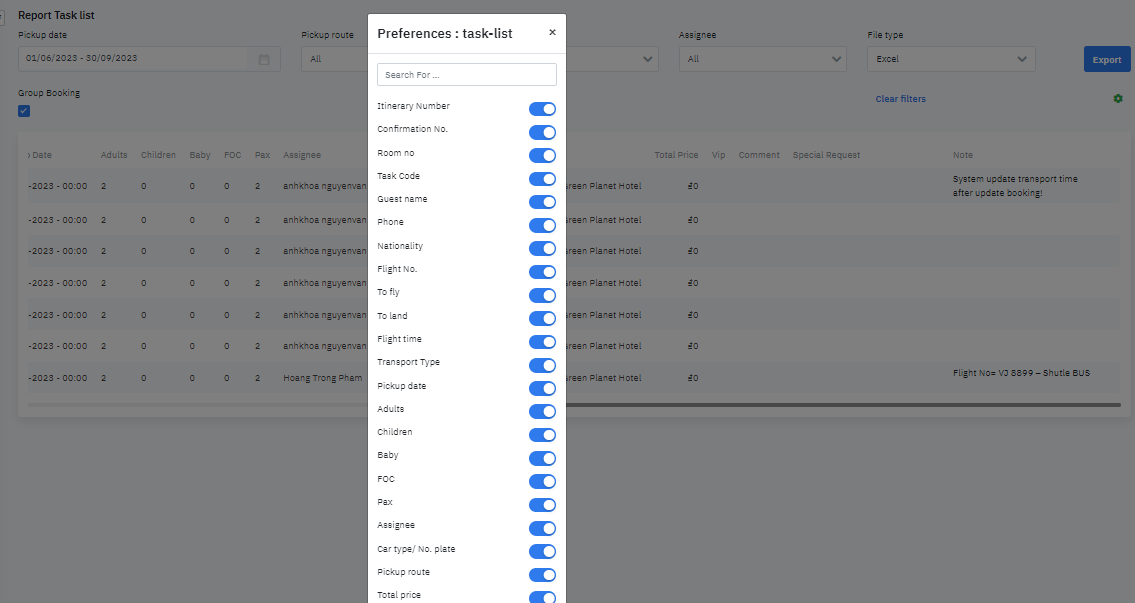Toggle the Itinerary Number column switch
The width and height of the screenshot is (1135, 603).
click(x=542, y=109)
